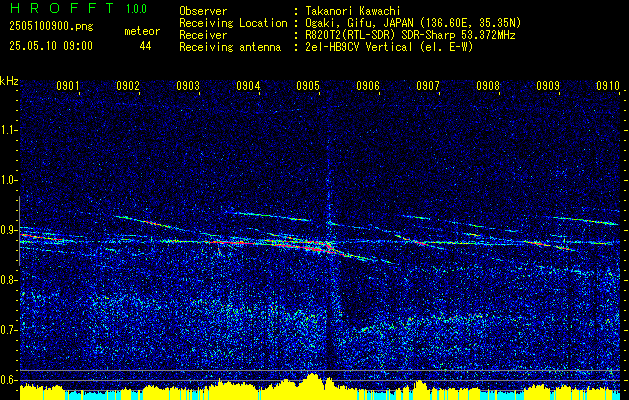Click the gray frequency range bar on left axis
629x400 pixels.
pyautogui.click(x=19, y=231)
